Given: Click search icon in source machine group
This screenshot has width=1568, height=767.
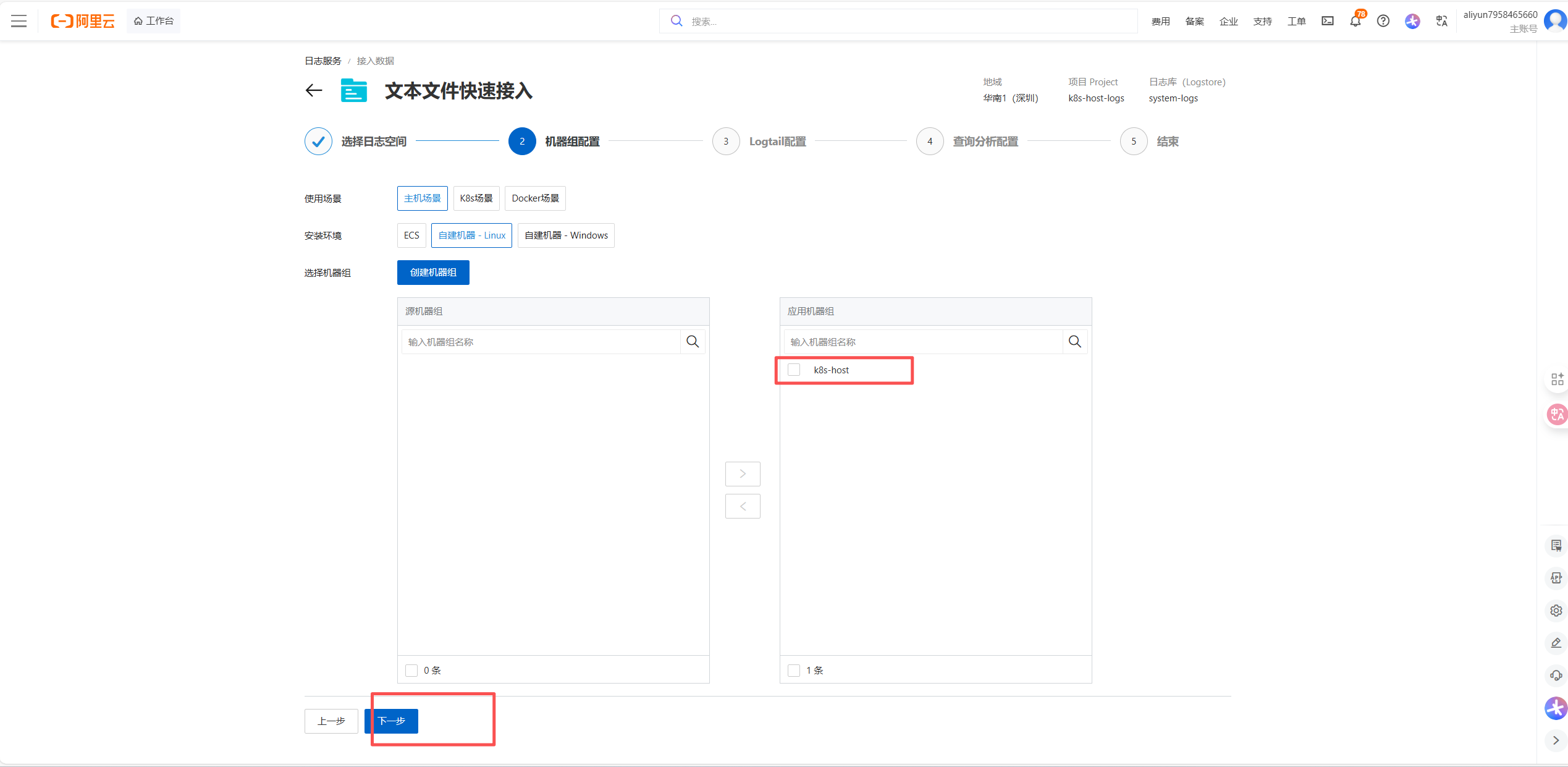Looking at the screenshot, I should pyautogui.click(x=693, y=342).
